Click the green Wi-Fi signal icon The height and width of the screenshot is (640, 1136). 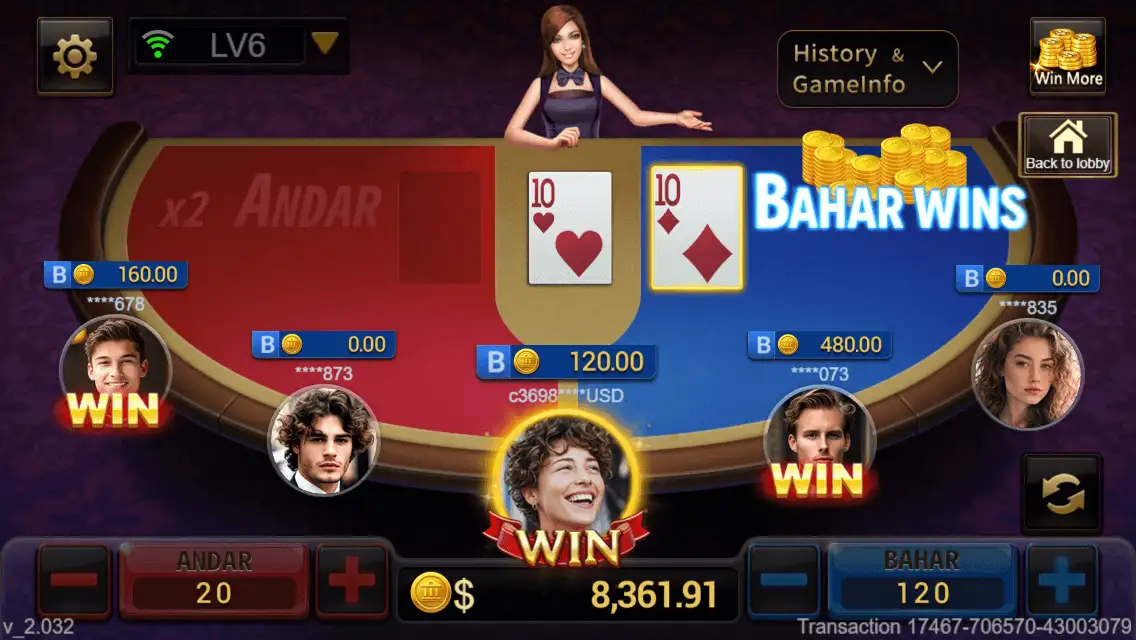point(157,45)
